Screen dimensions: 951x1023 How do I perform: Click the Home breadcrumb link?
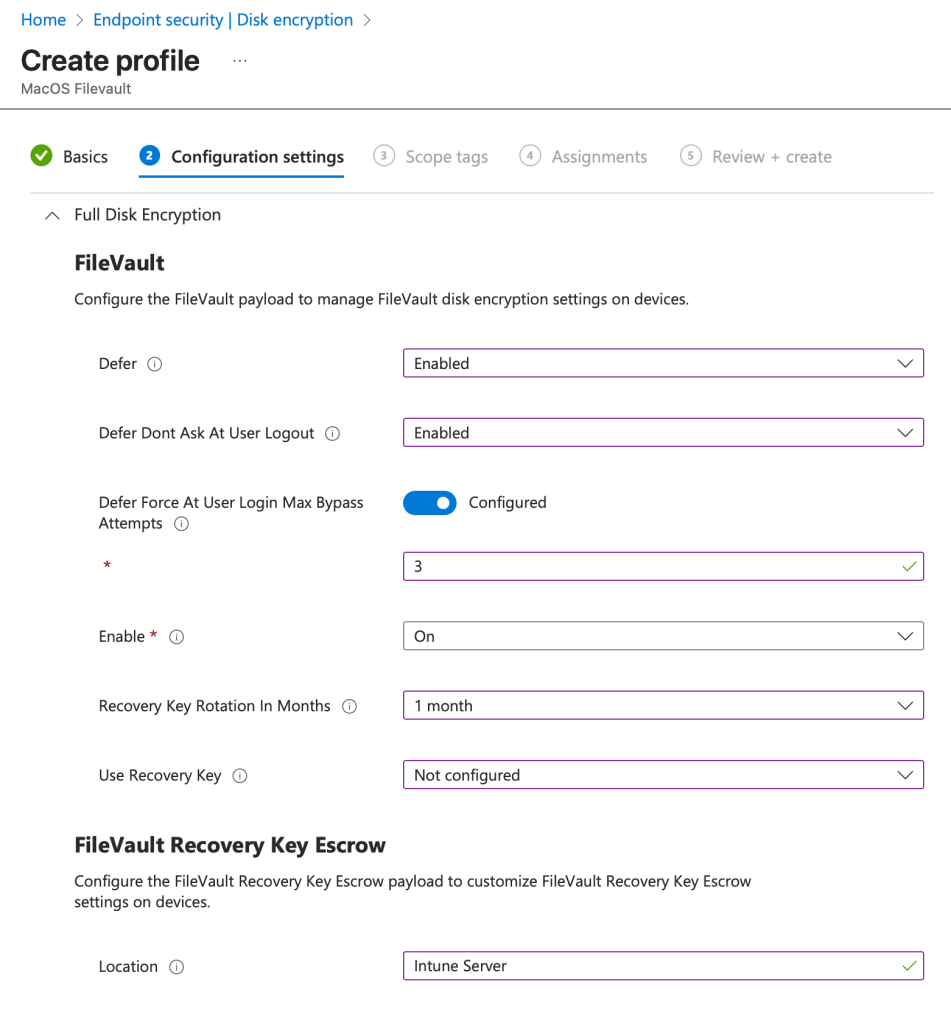(43, 20)
